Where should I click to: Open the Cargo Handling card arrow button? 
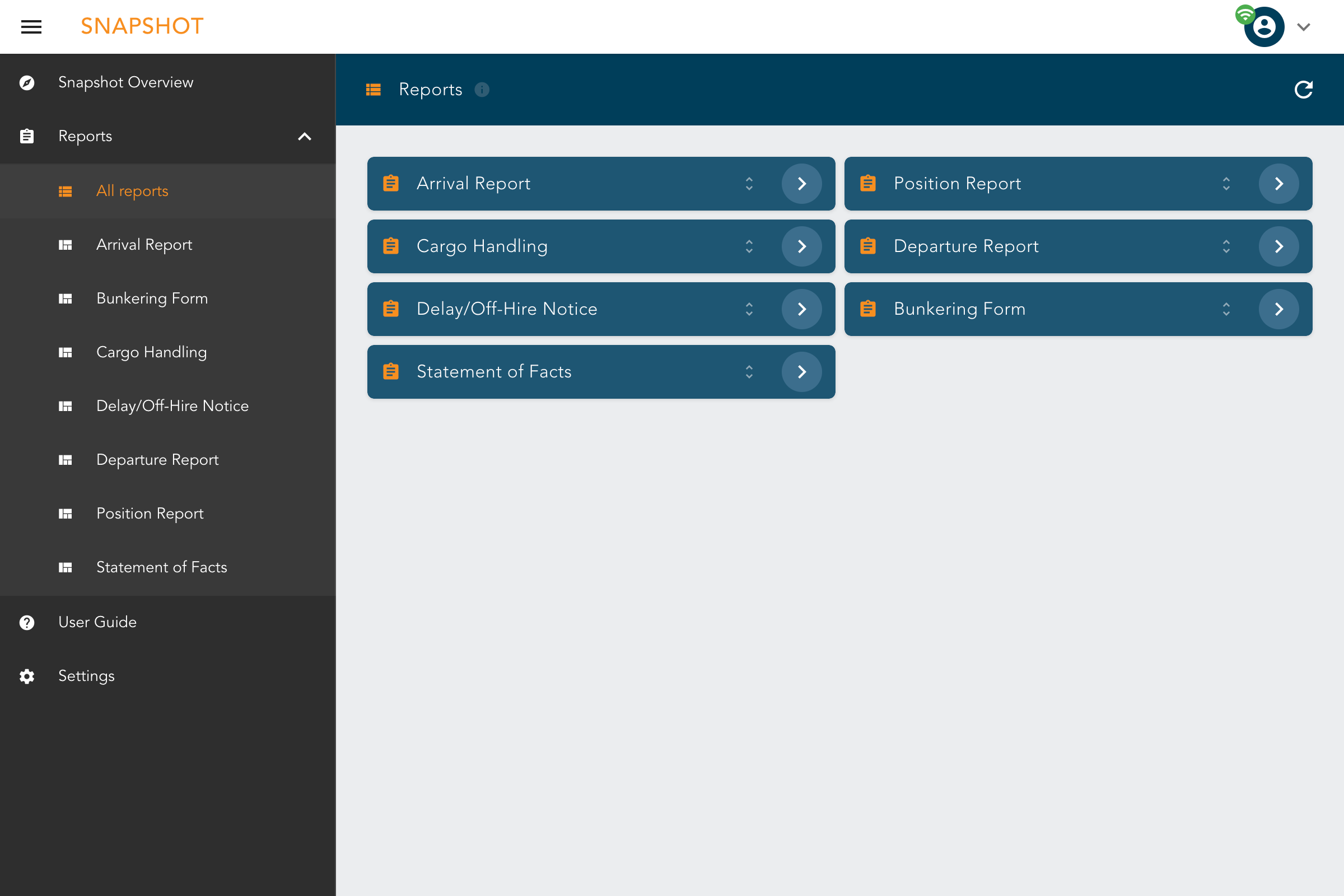(802, 246)
